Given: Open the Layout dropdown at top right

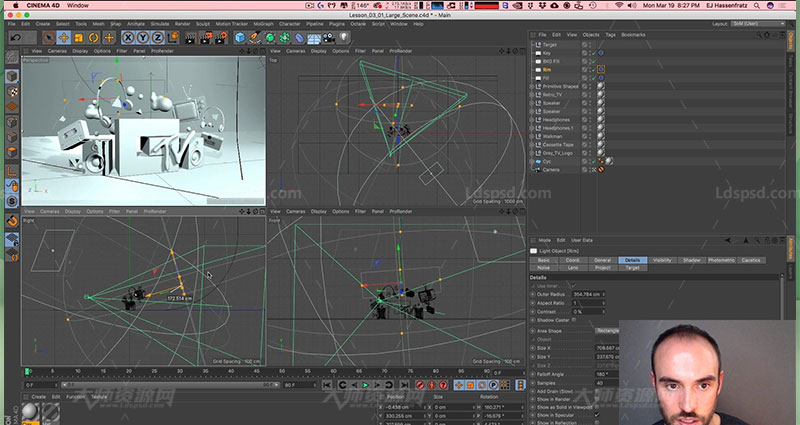Looking at the screenshot, I should click(758, 24).
